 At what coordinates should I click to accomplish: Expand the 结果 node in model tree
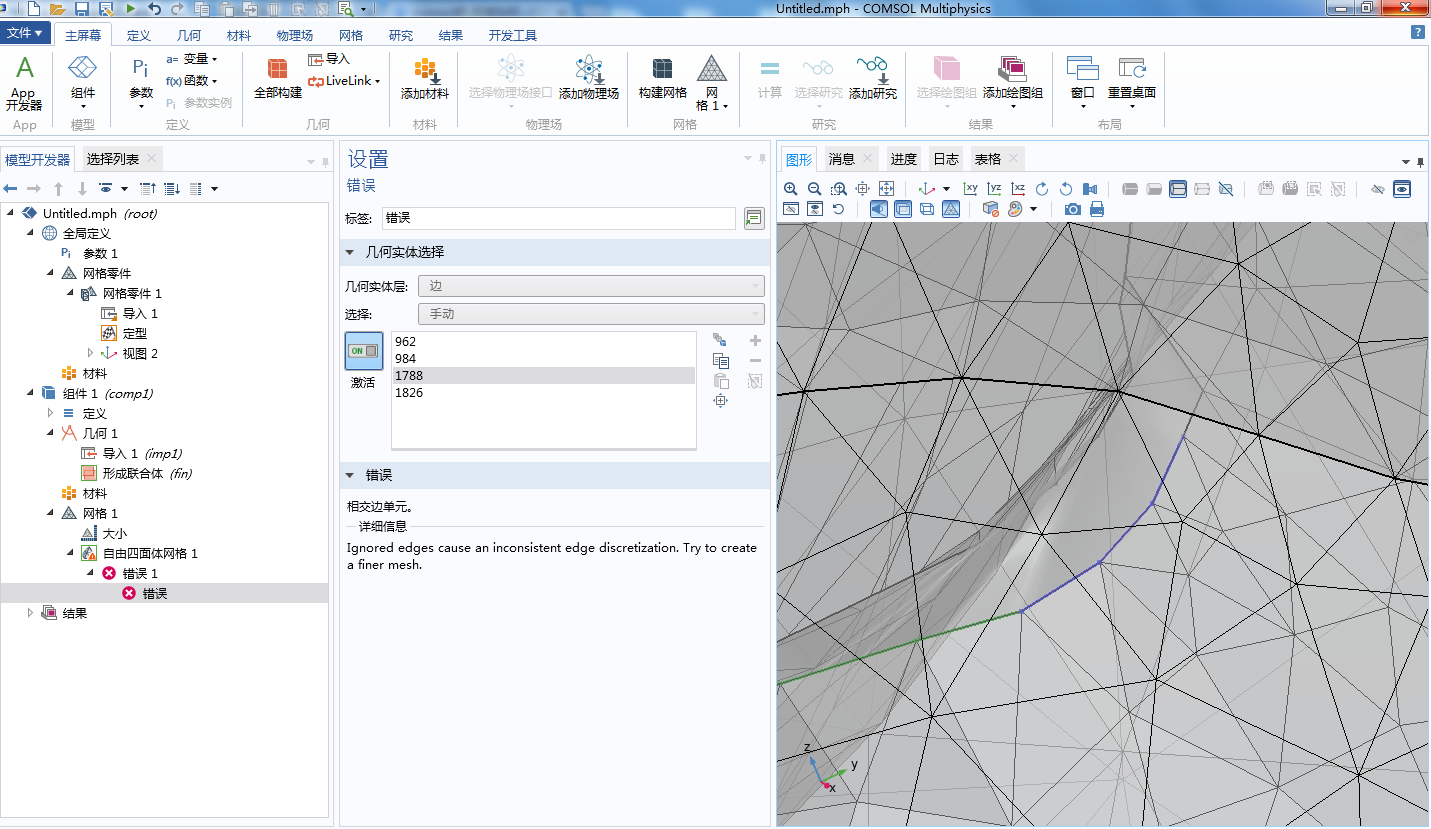tap(30, 613)
